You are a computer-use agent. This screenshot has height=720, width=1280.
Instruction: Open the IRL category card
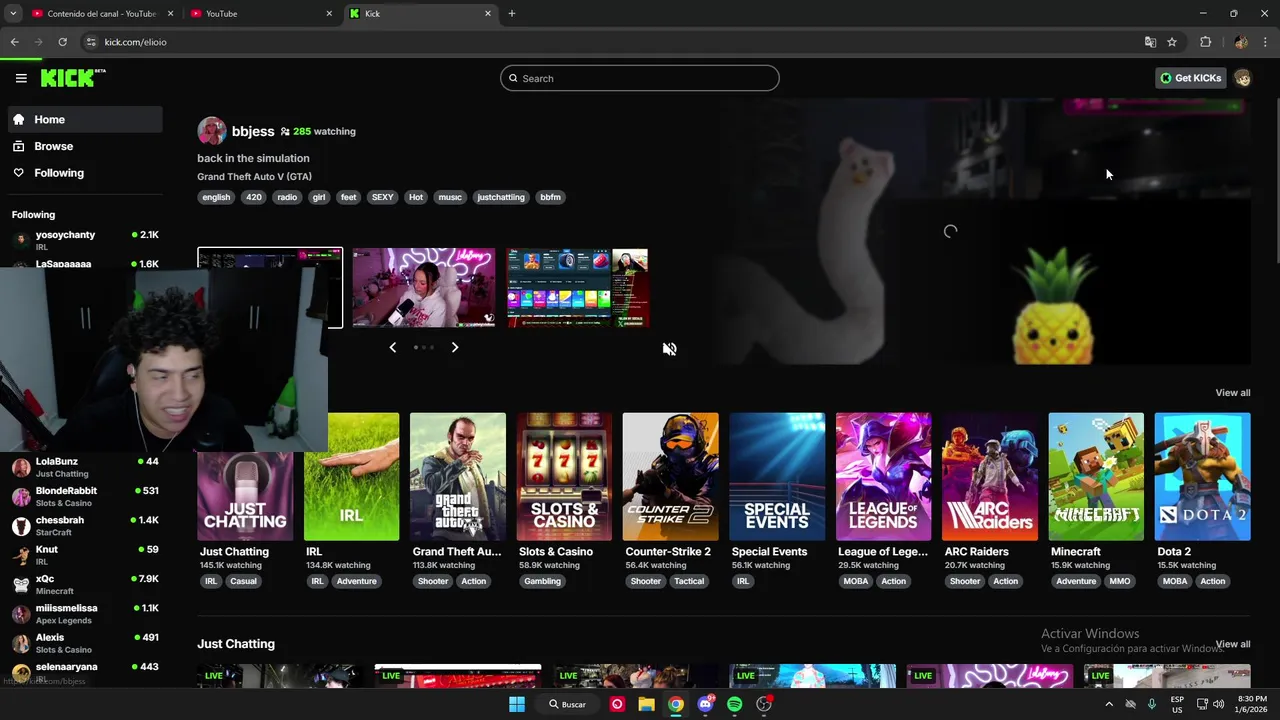tap(351, 477)
